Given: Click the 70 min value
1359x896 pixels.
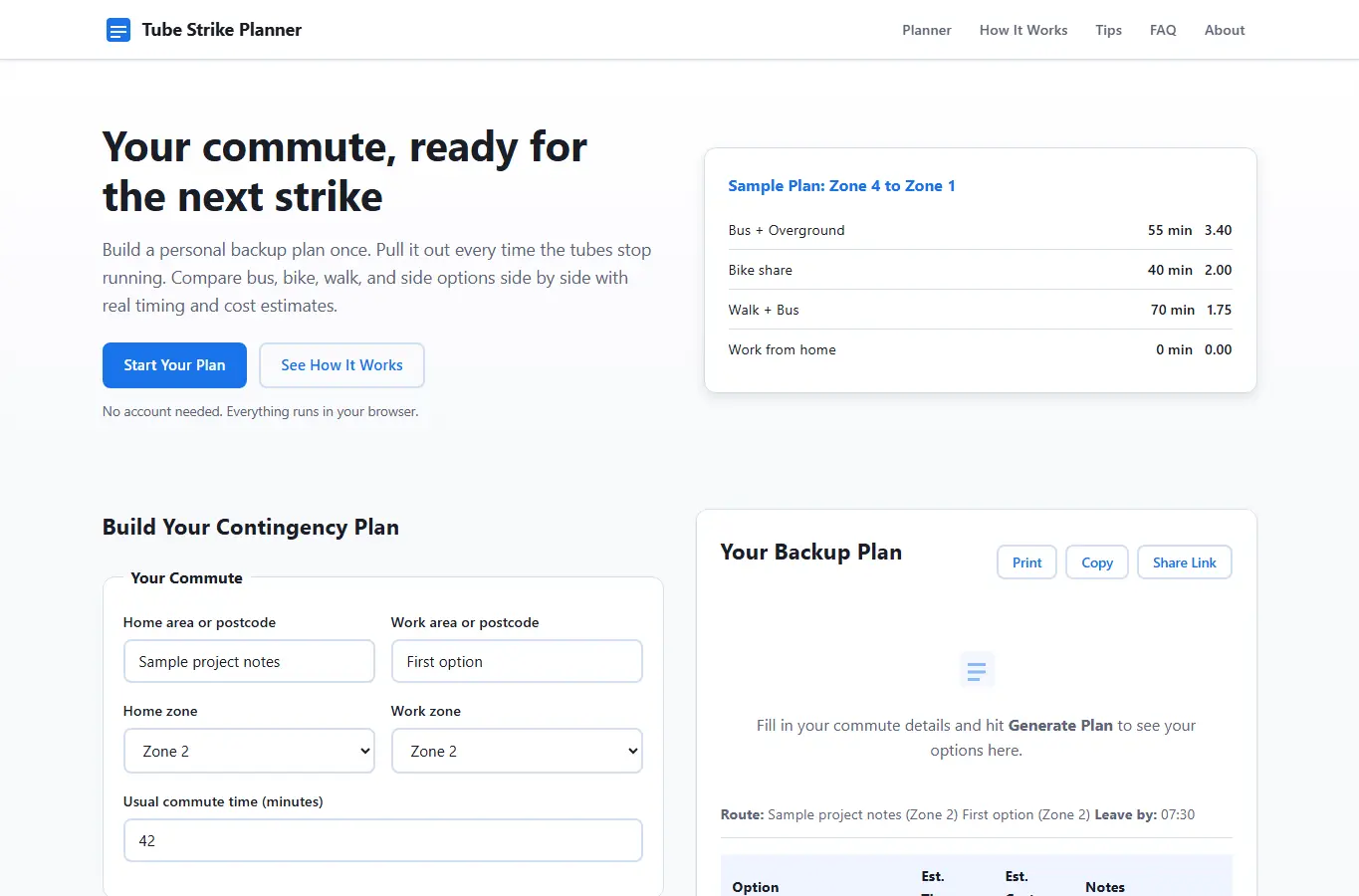Looking at the screenshot, I should tap(1172, 310).
